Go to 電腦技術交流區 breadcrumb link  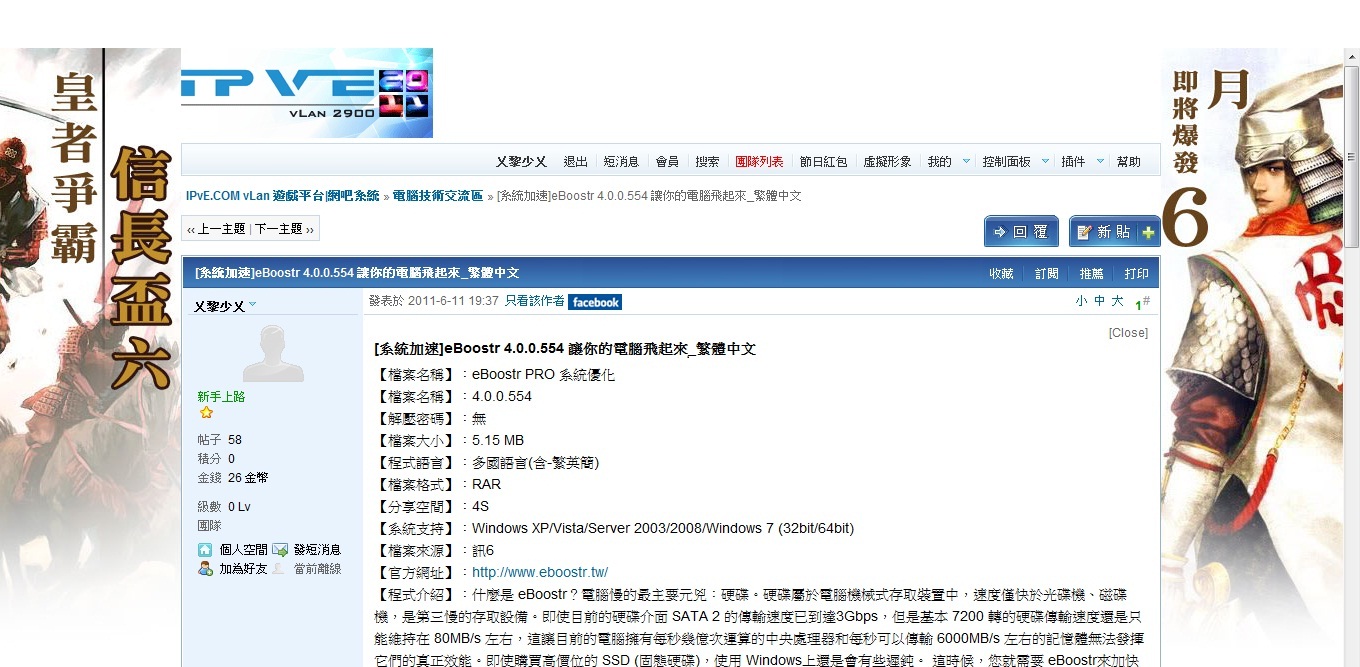pyautogui.click(x=438, y=196)
